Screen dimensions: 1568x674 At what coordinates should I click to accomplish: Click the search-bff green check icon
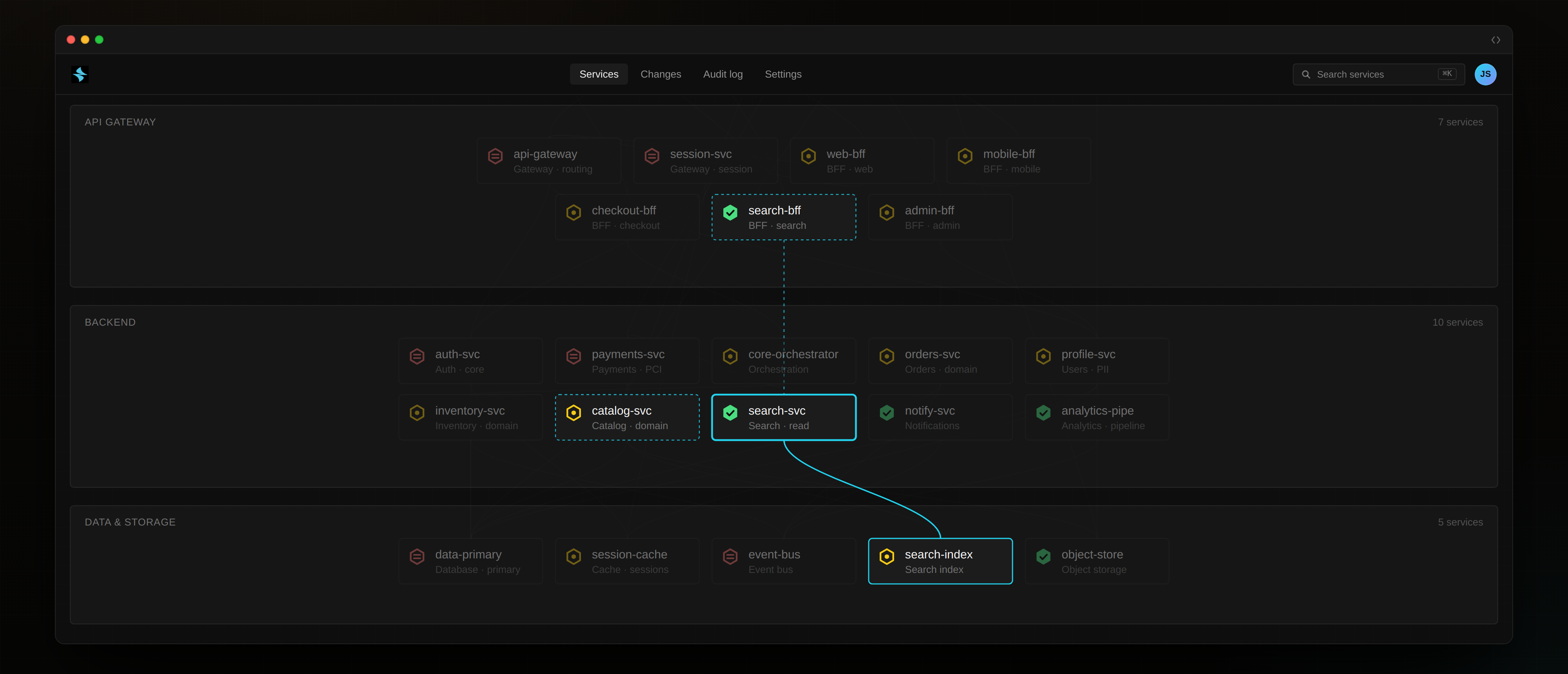(x=730, y=212)
